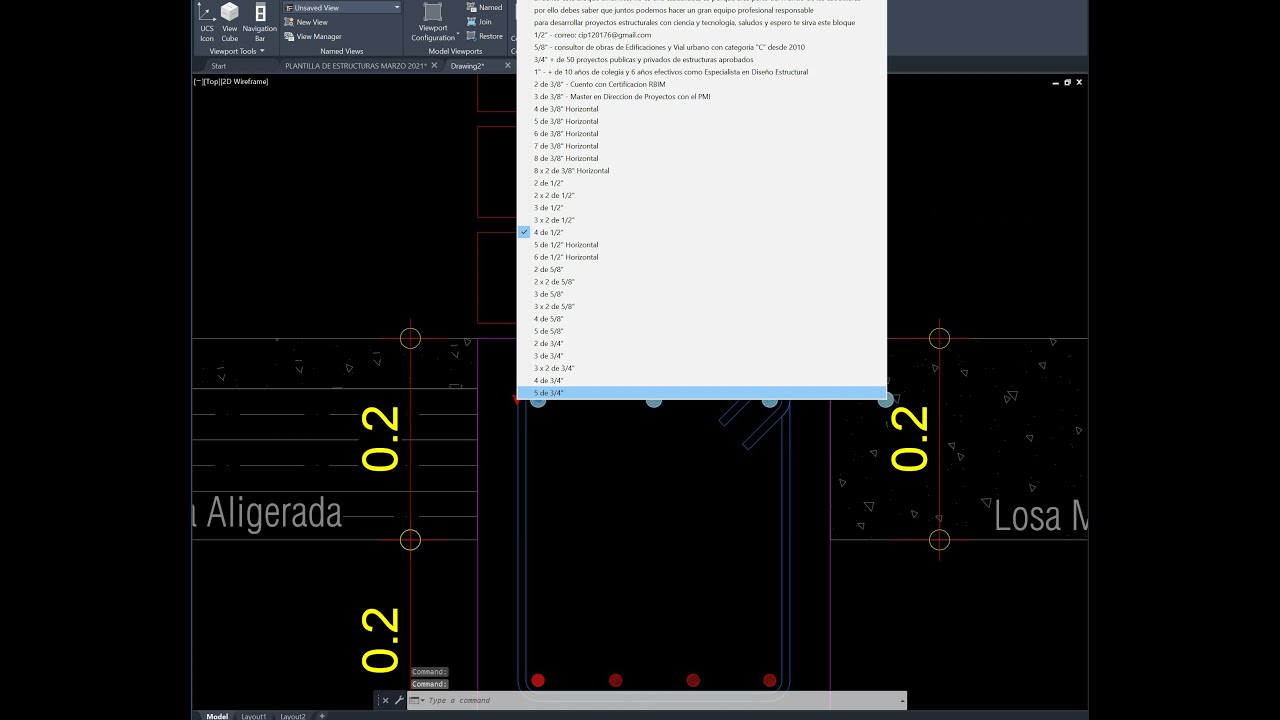
Task: Open the Unsaved View dropdown
Action: (342, 8)
